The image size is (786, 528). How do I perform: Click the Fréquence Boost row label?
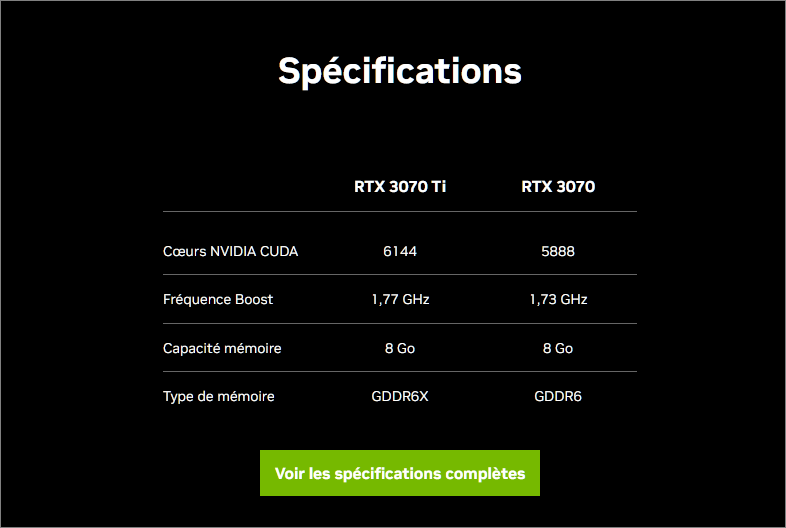pyautogui.click(x=218, y=299)
